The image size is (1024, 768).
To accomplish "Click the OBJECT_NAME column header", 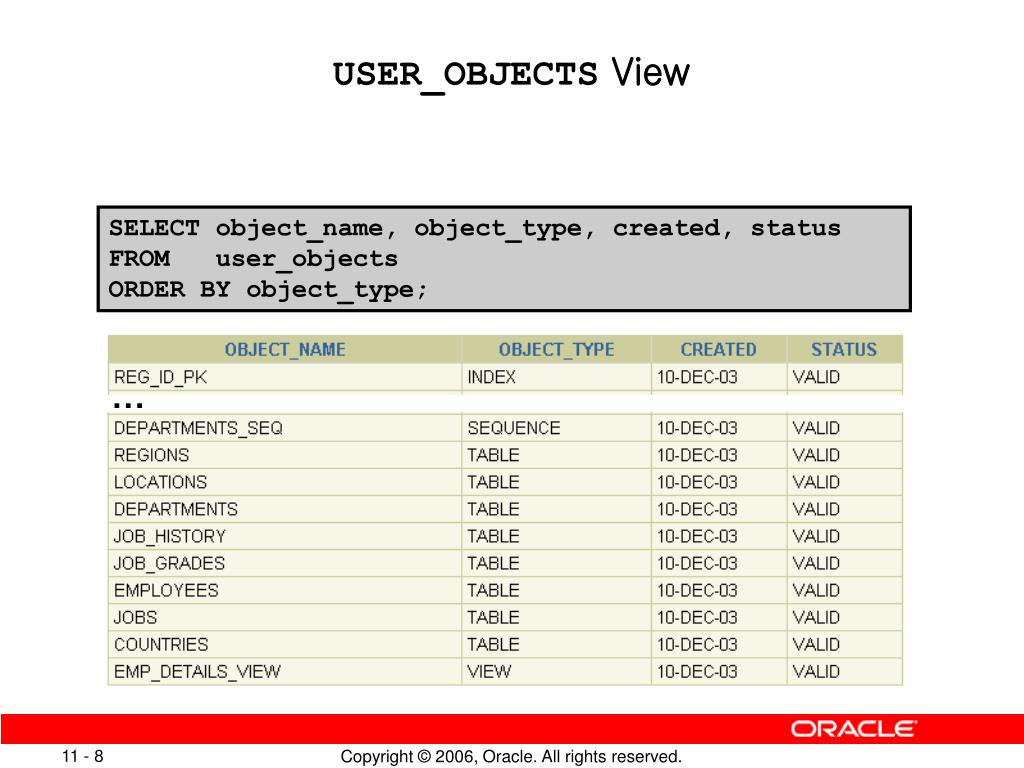I will click(285, 349).
